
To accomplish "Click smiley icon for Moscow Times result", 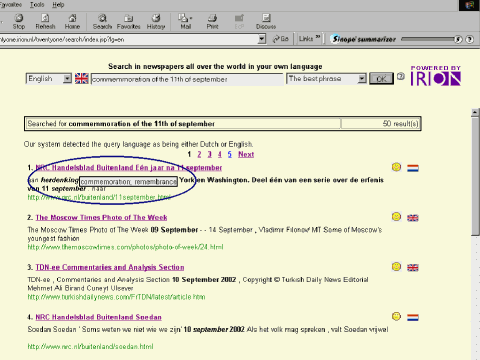I will click(x=396, y=217).
